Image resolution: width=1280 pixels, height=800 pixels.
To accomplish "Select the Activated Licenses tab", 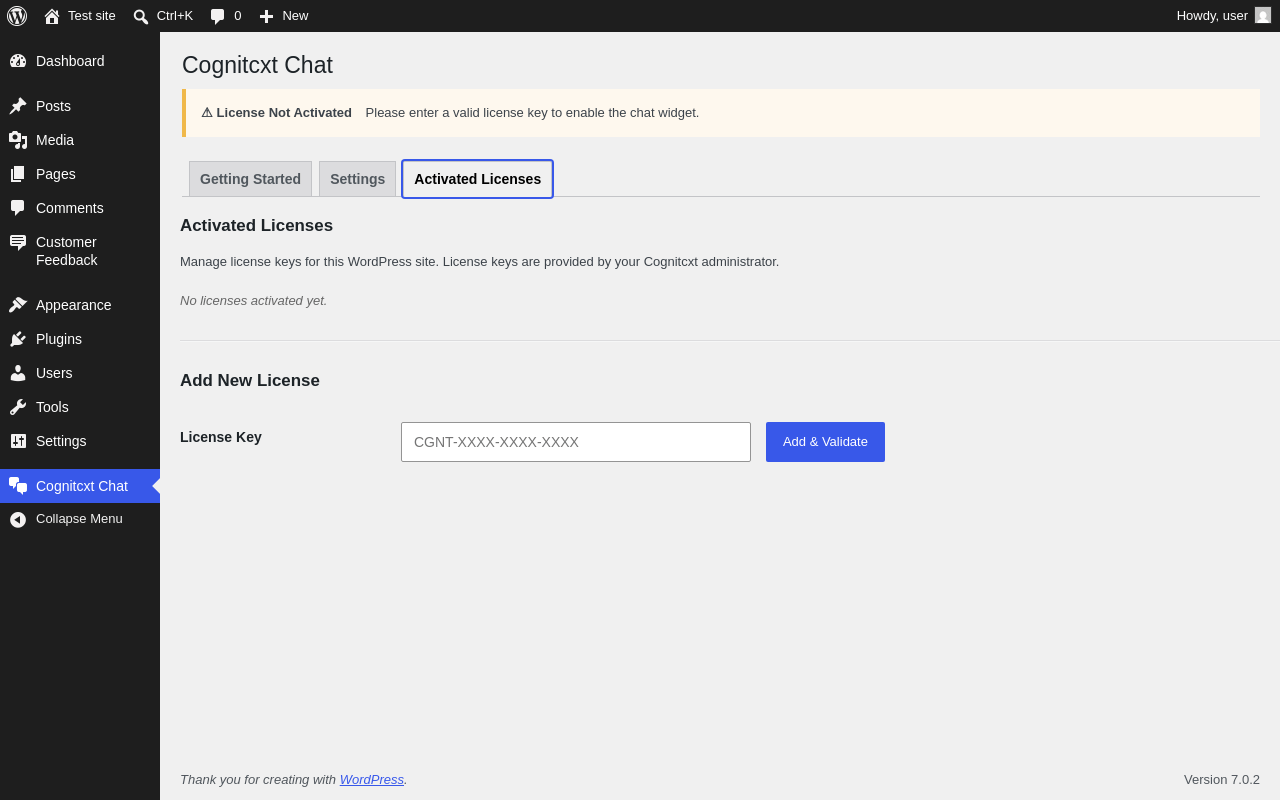I will tap(477, 179).
